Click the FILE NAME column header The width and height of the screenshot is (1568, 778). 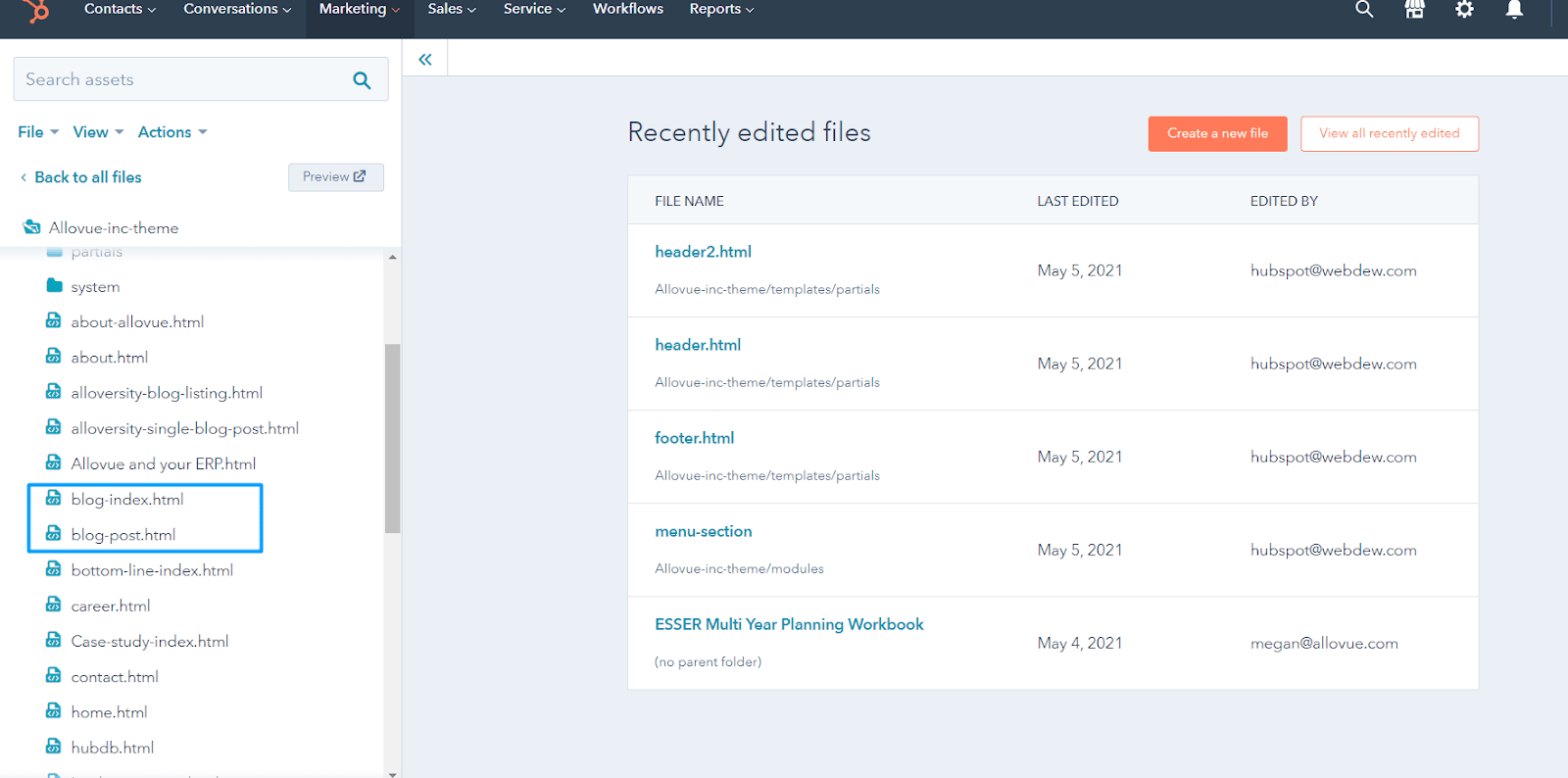tap(689, 201)
